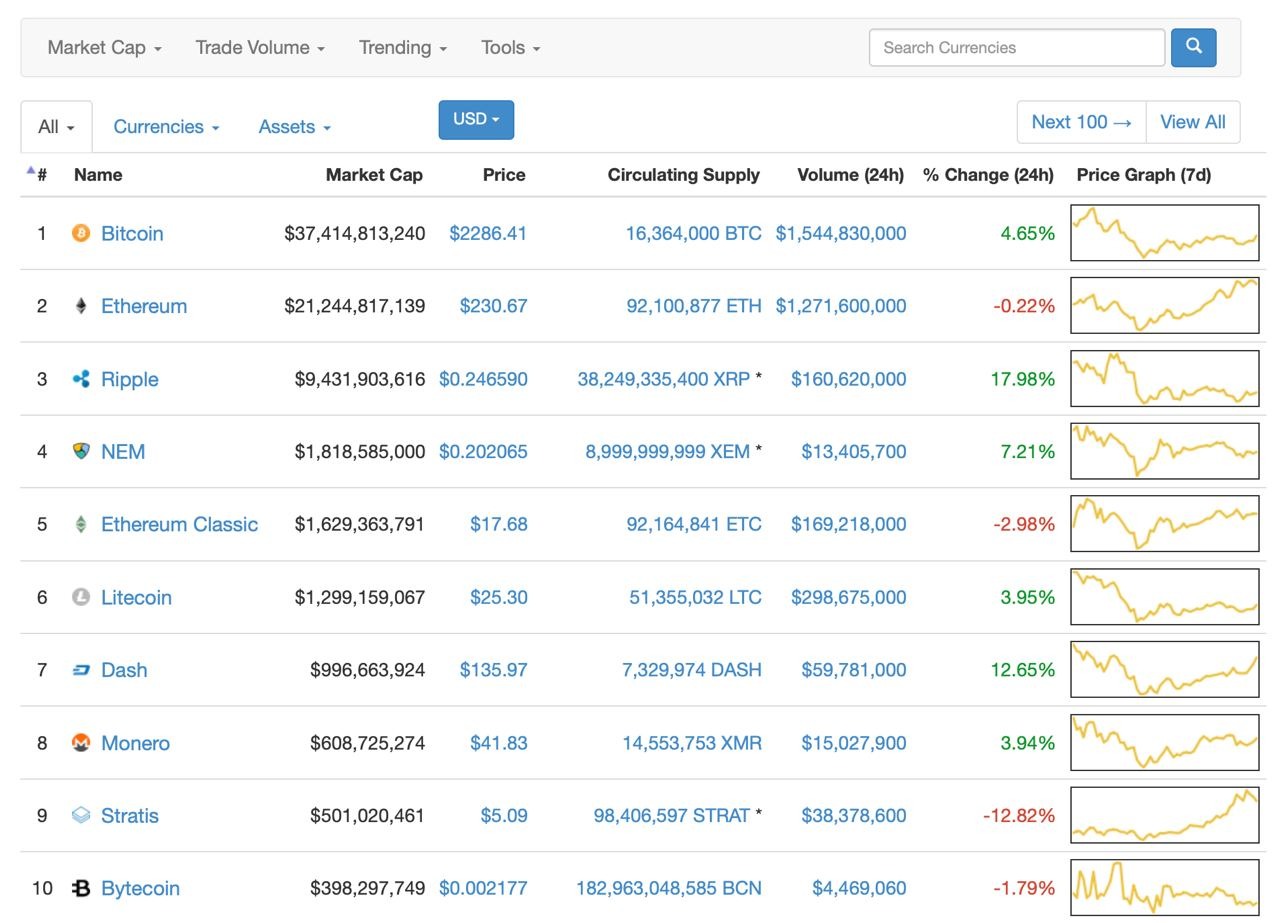Click Dash price $135.97

(493, 670)
